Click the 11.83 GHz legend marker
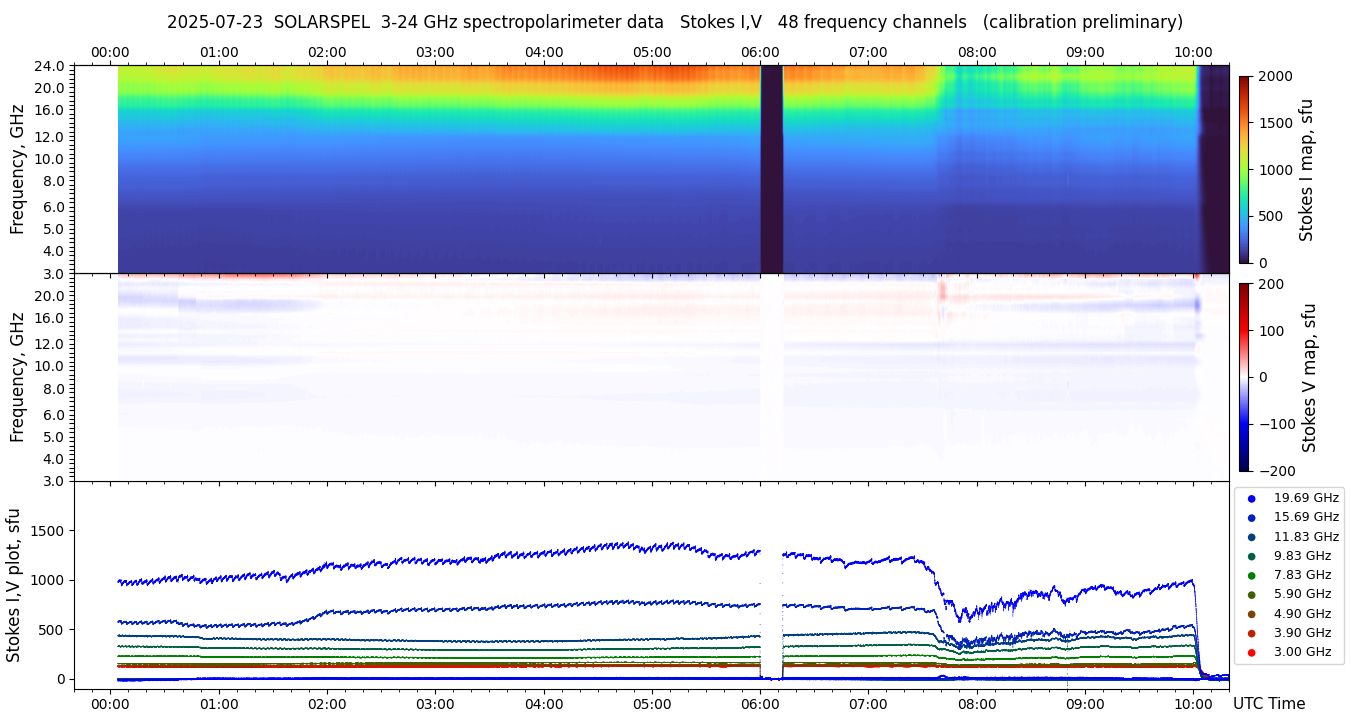The width and height of the screenshot is (1350, 725). [1251, 537]
